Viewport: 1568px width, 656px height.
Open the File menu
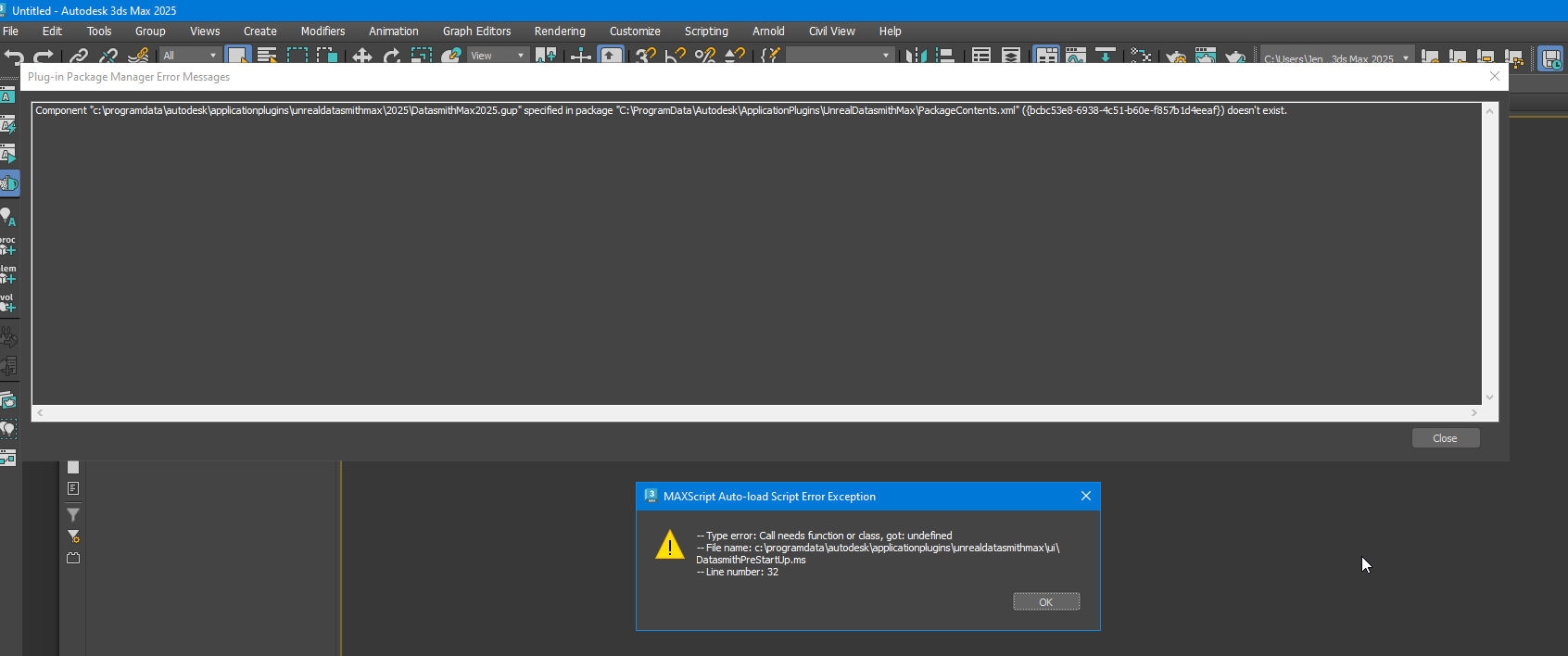pyautogui.click(x=11, y=31)
